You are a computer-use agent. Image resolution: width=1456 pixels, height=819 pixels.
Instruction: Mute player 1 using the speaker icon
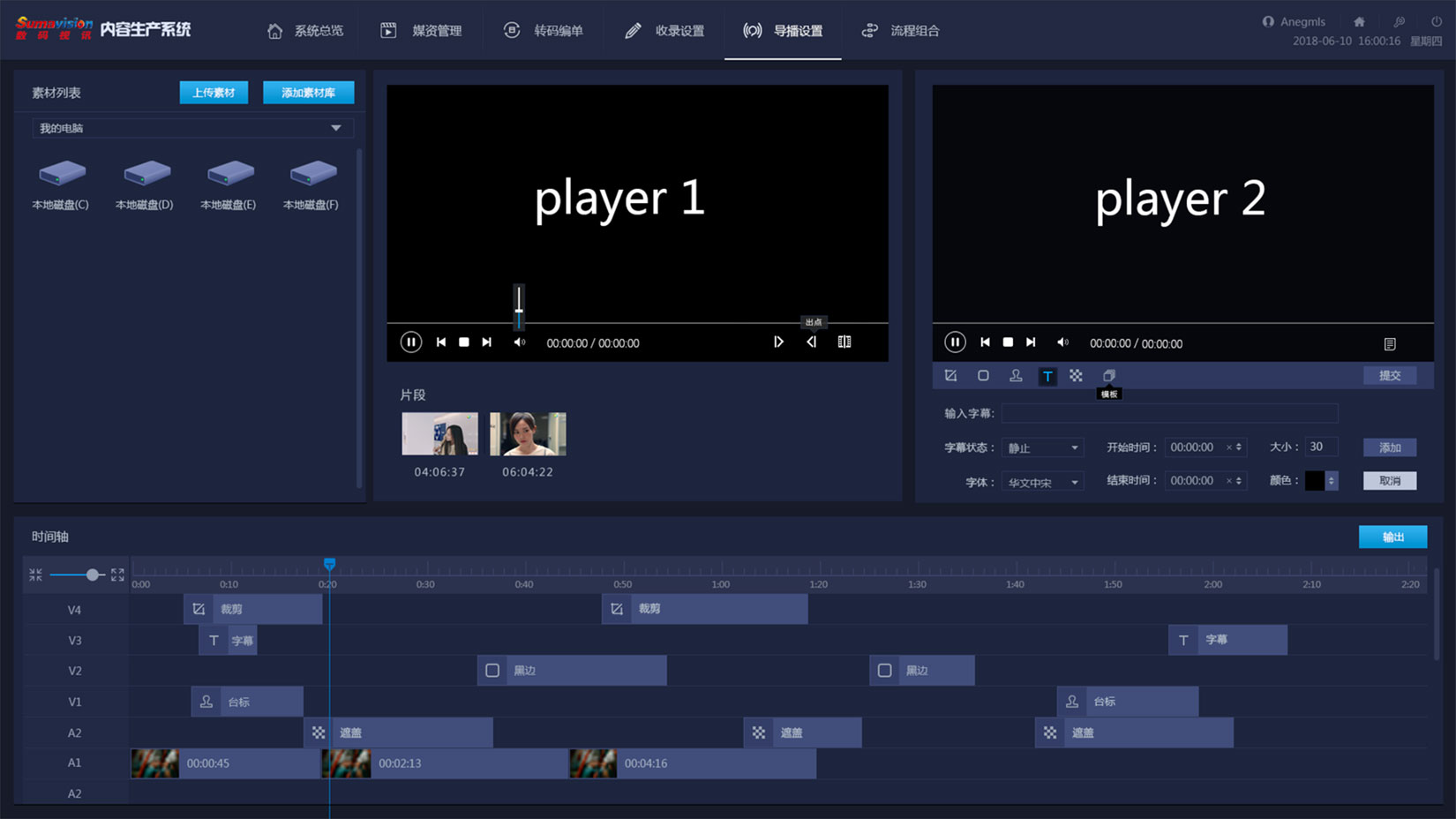click(520, 342)
